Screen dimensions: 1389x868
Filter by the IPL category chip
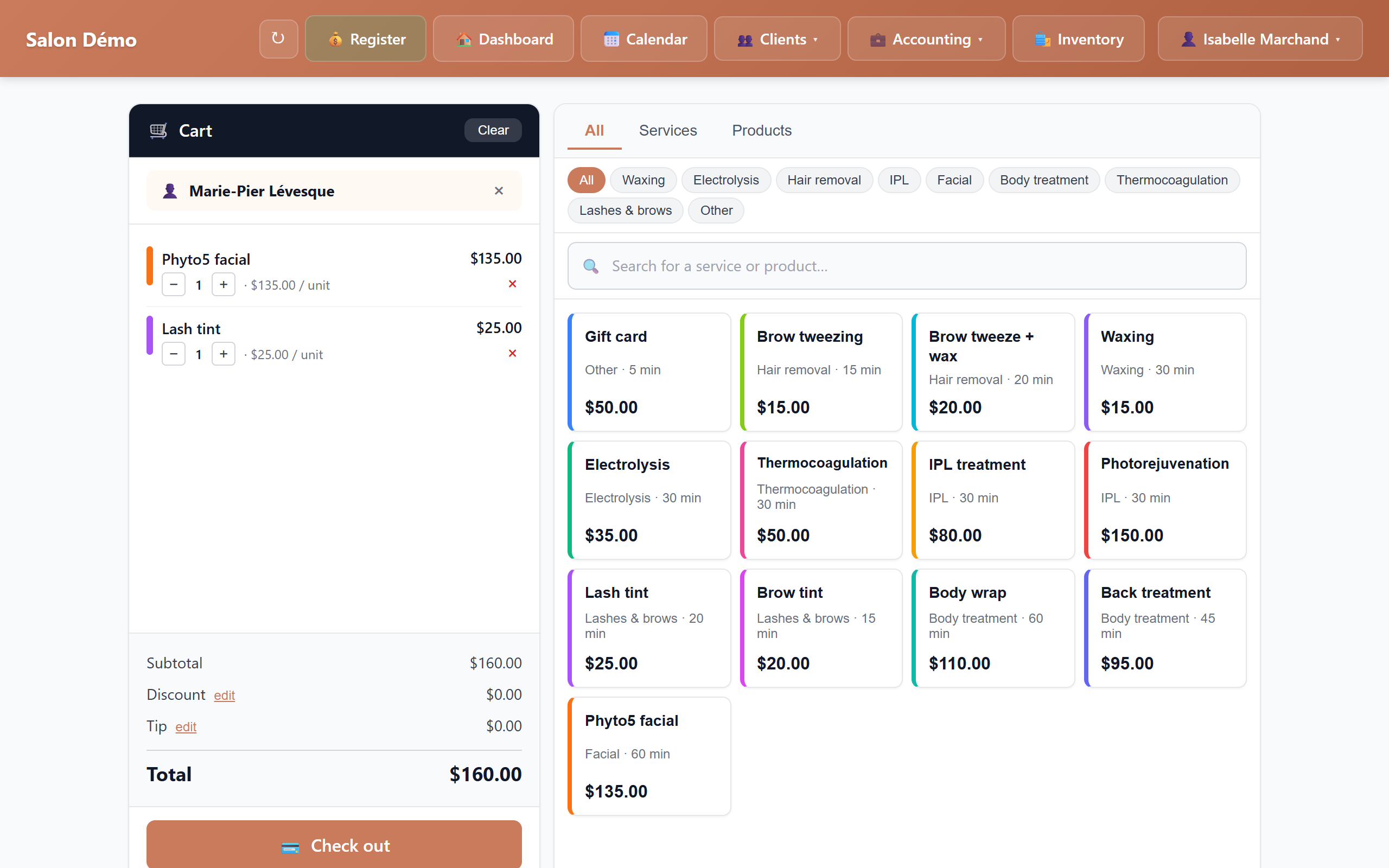click(899, 180)
